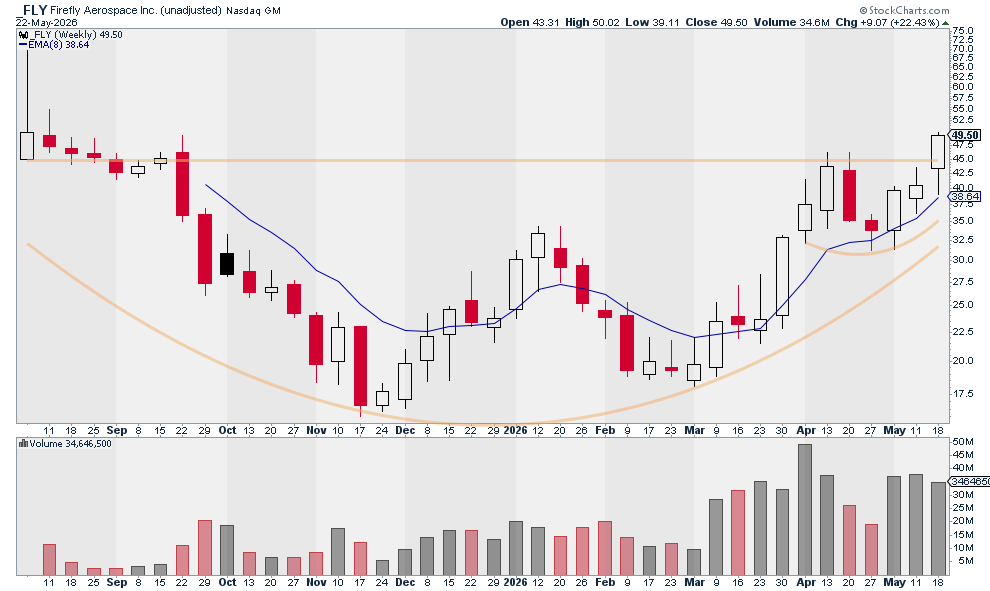
Task: Click the blue line marker before EMA(8) legend
Action: coord(23,45)
